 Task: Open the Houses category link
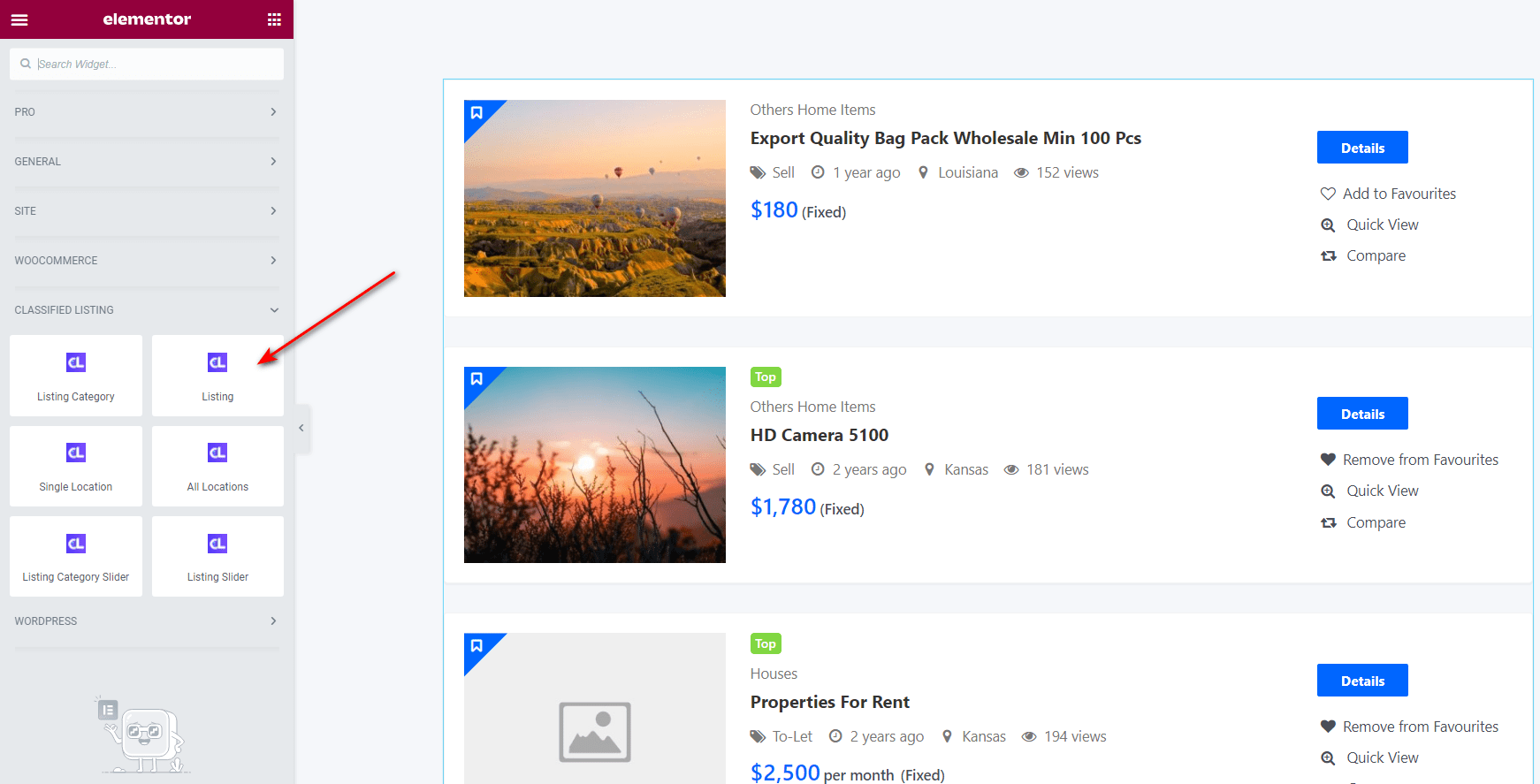774,674
